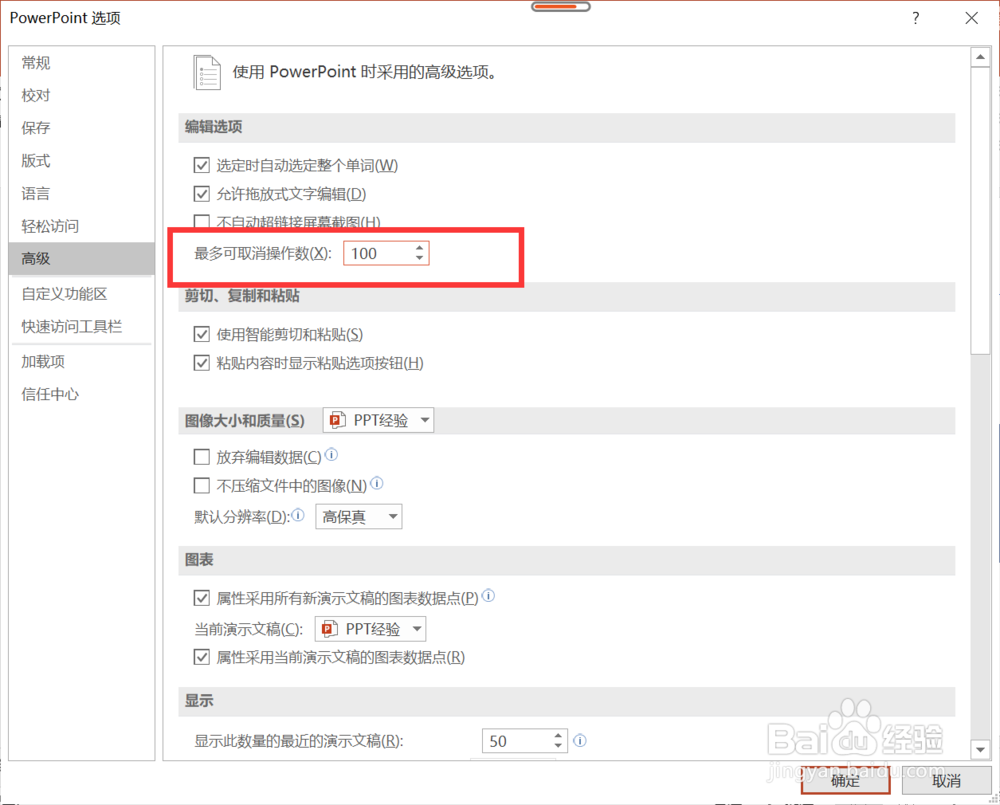Enable 不压缩文件中的图像 checkbox
Viewport: 1000px width, 805px height.
[x=202, y=485]
